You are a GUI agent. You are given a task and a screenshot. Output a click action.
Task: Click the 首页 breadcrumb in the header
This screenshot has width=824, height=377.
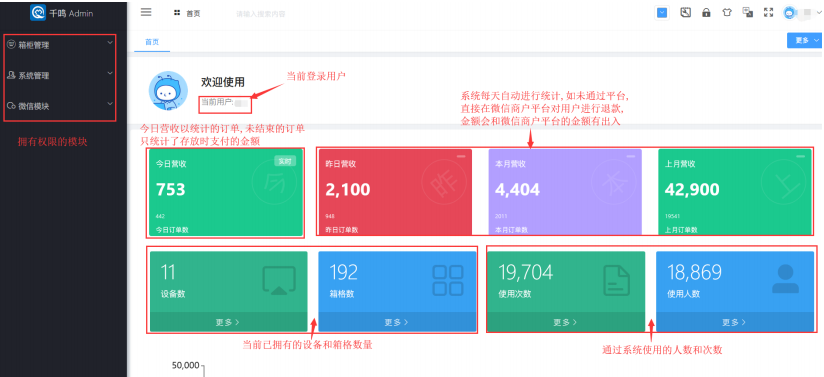click(x=193, y=14)
